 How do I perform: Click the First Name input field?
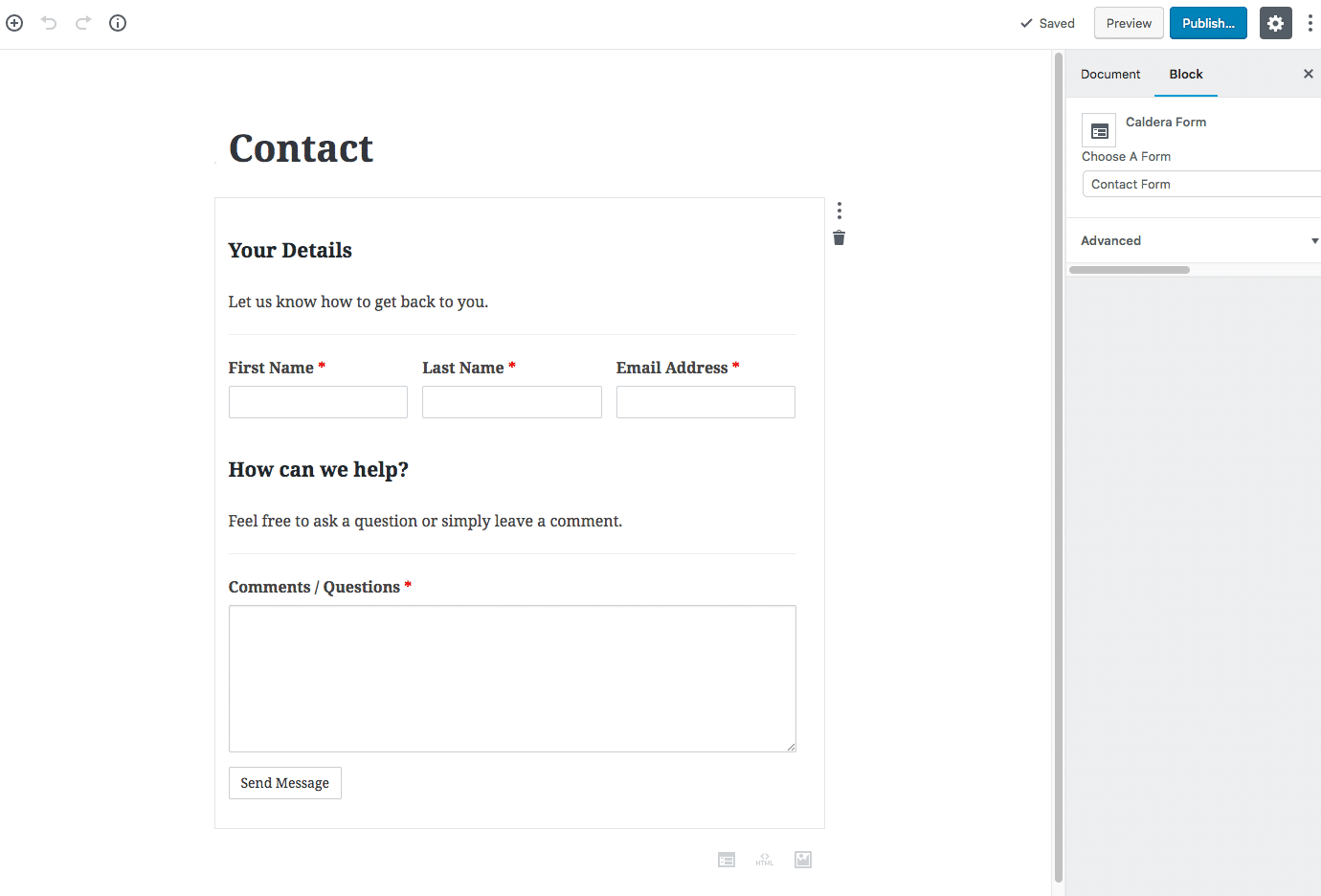(x=318, y=402)
